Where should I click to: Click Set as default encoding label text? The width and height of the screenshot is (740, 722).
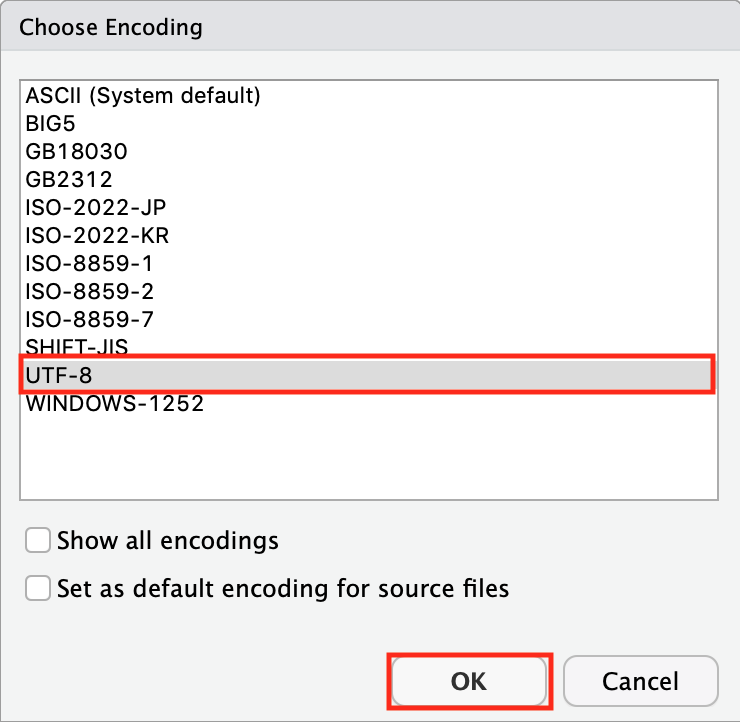click(x=283, y=588)
